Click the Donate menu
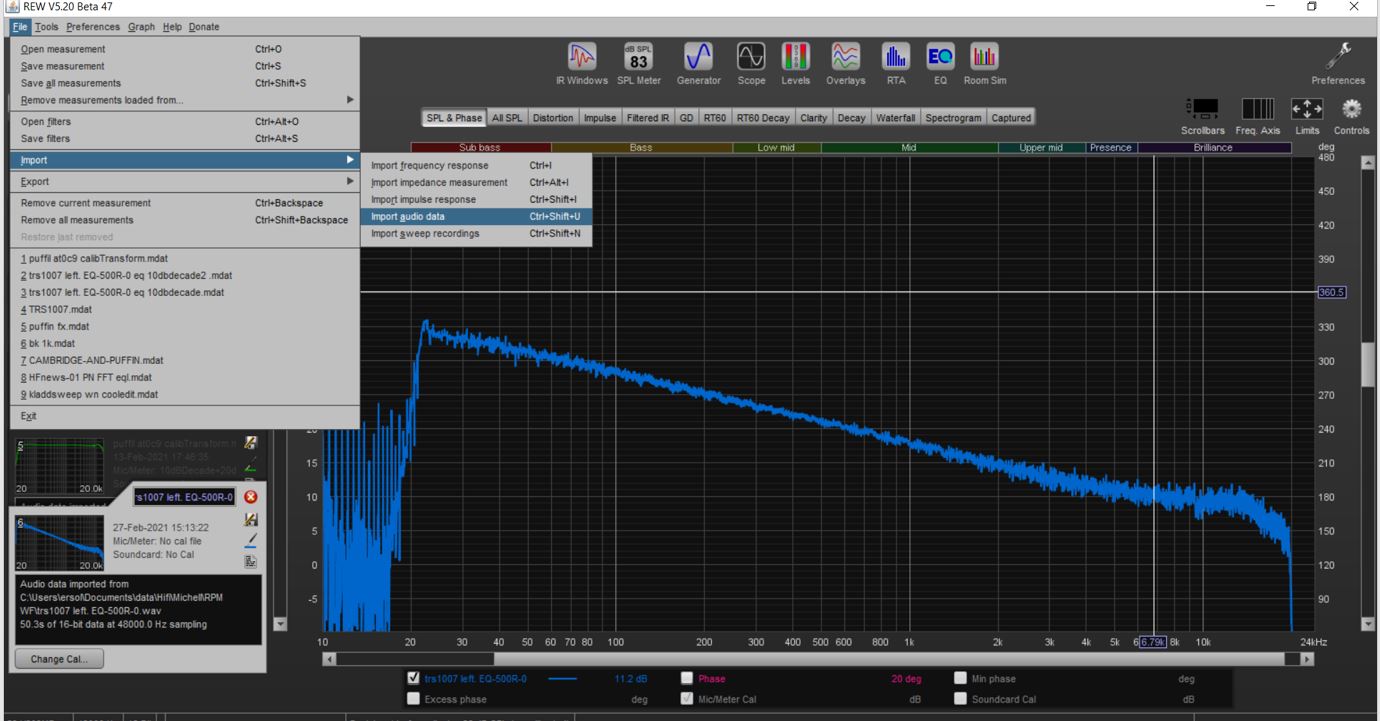Image resolution: width=1380 pixels, height=721 pixels. pyautogui.click(x=204, y=27)
